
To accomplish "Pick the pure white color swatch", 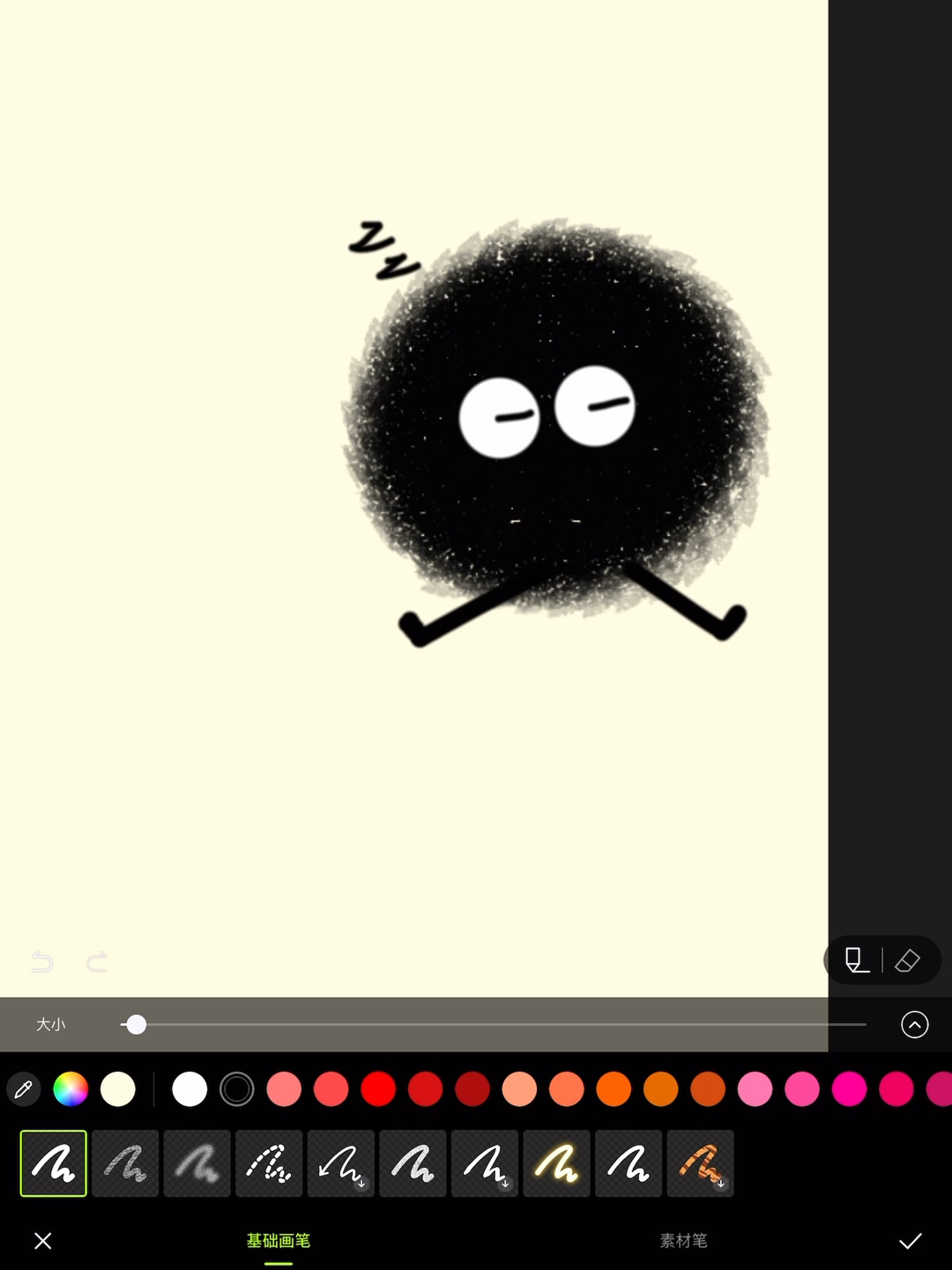I will pos(190,1089).
